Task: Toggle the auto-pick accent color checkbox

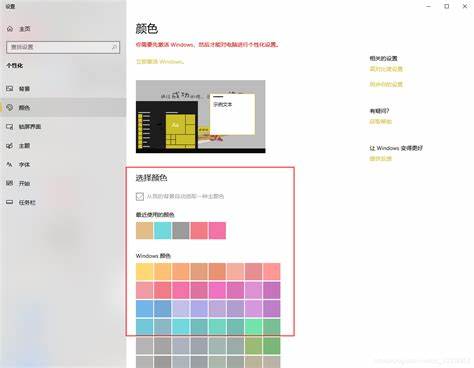Action: click(x=140, y=196)
